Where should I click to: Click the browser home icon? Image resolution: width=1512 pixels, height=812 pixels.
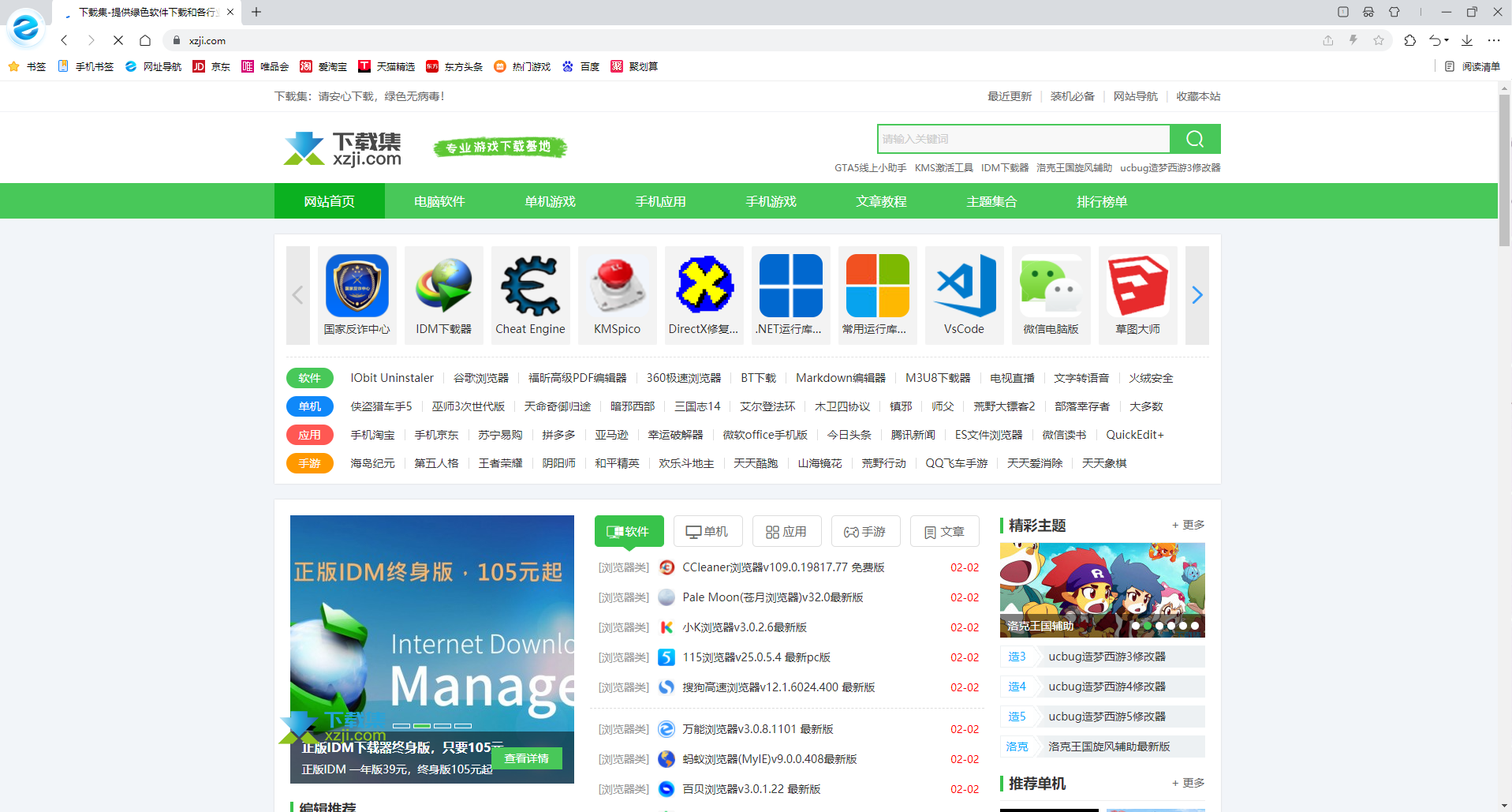pyautogui.click(x=145, y=40)
